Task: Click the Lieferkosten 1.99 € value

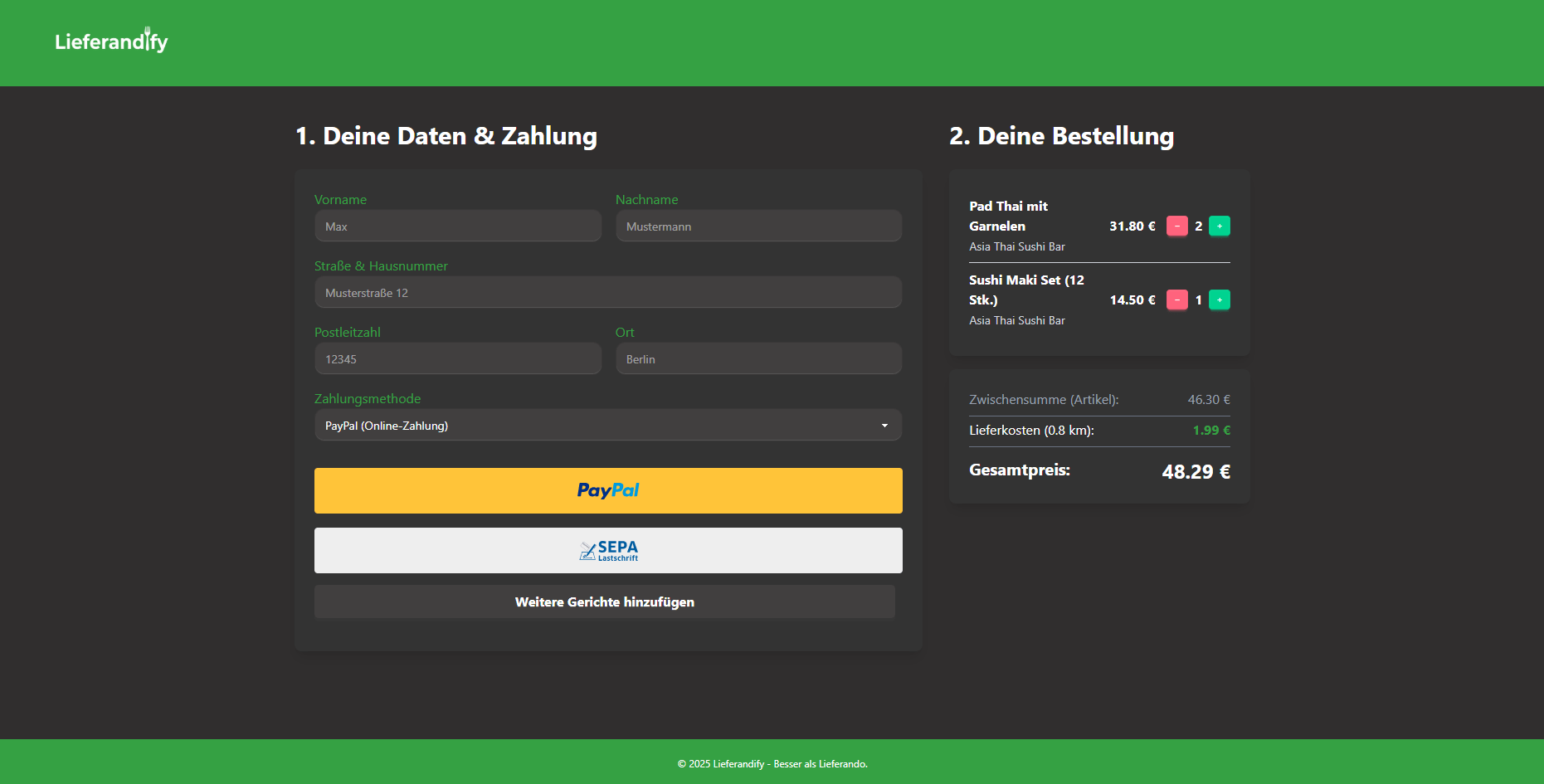Action: click(1210, 430)
